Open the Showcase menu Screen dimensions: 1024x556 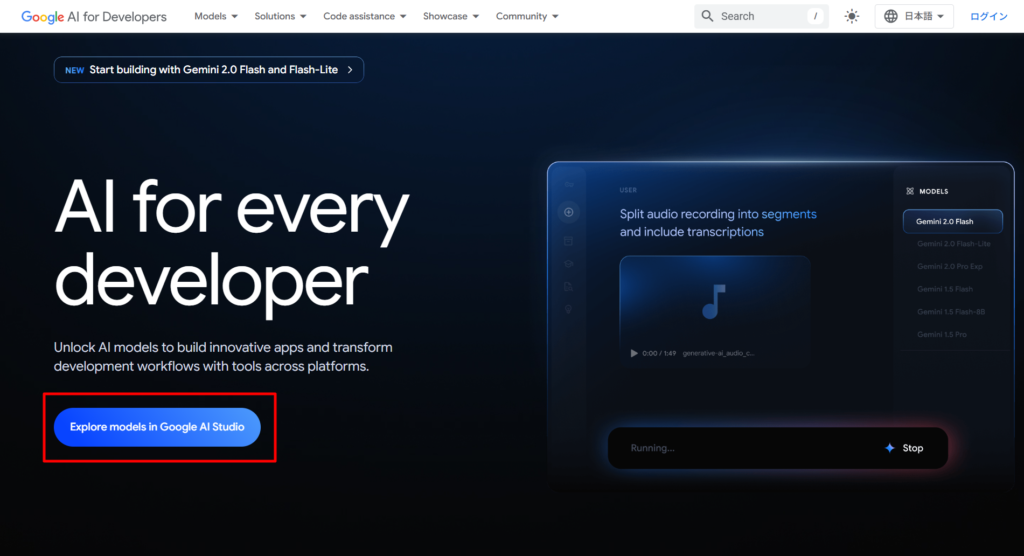coord(451,16)
